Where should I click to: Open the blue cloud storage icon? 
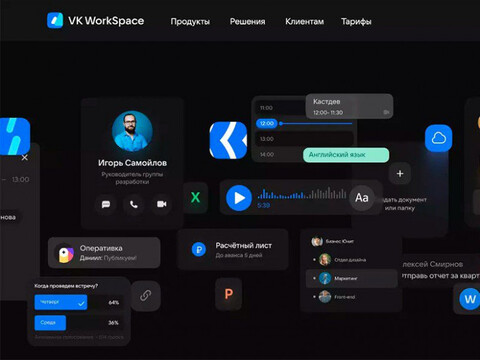pos(439,138)
